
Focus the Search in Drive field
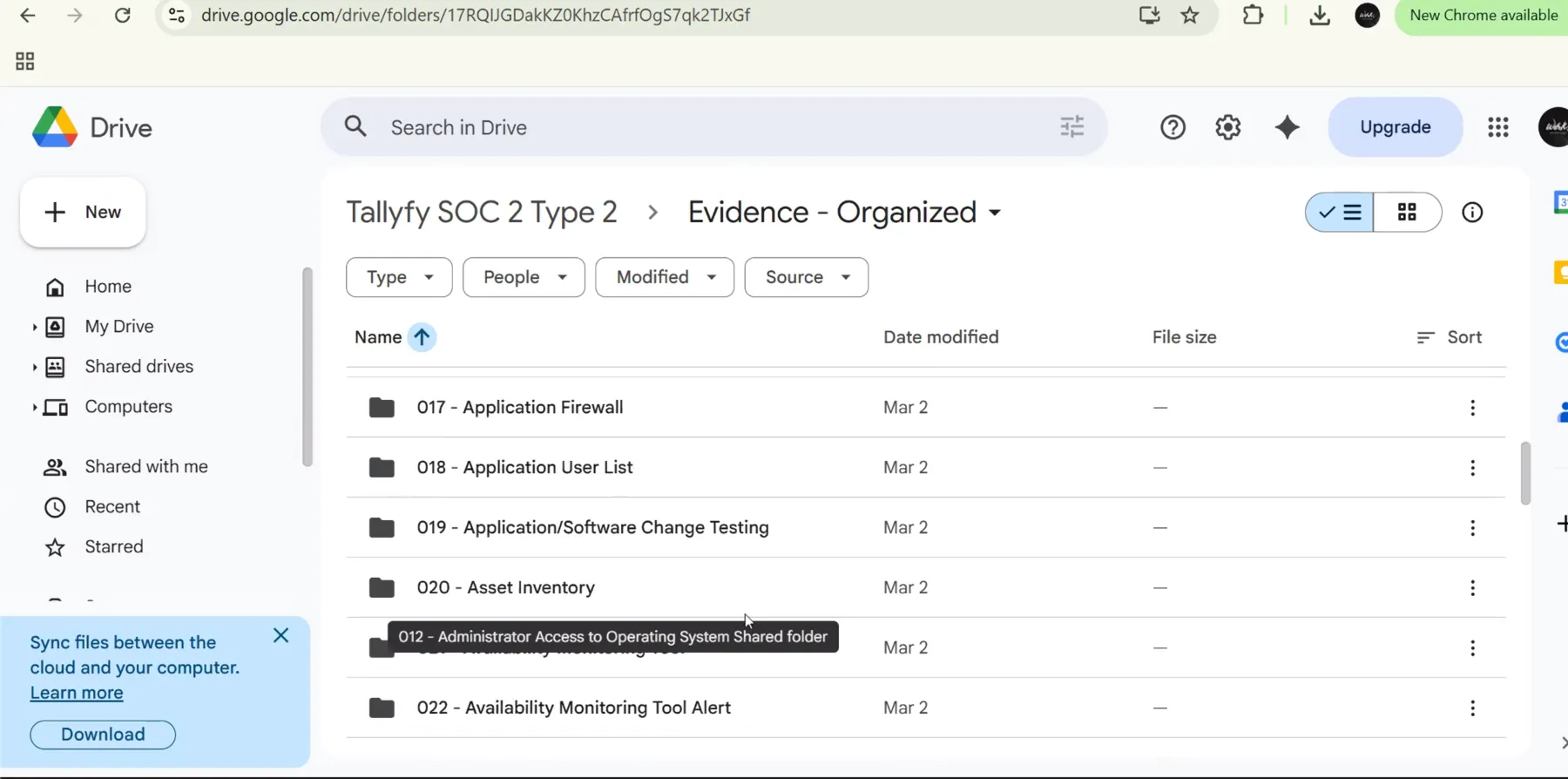pos(714,127)
